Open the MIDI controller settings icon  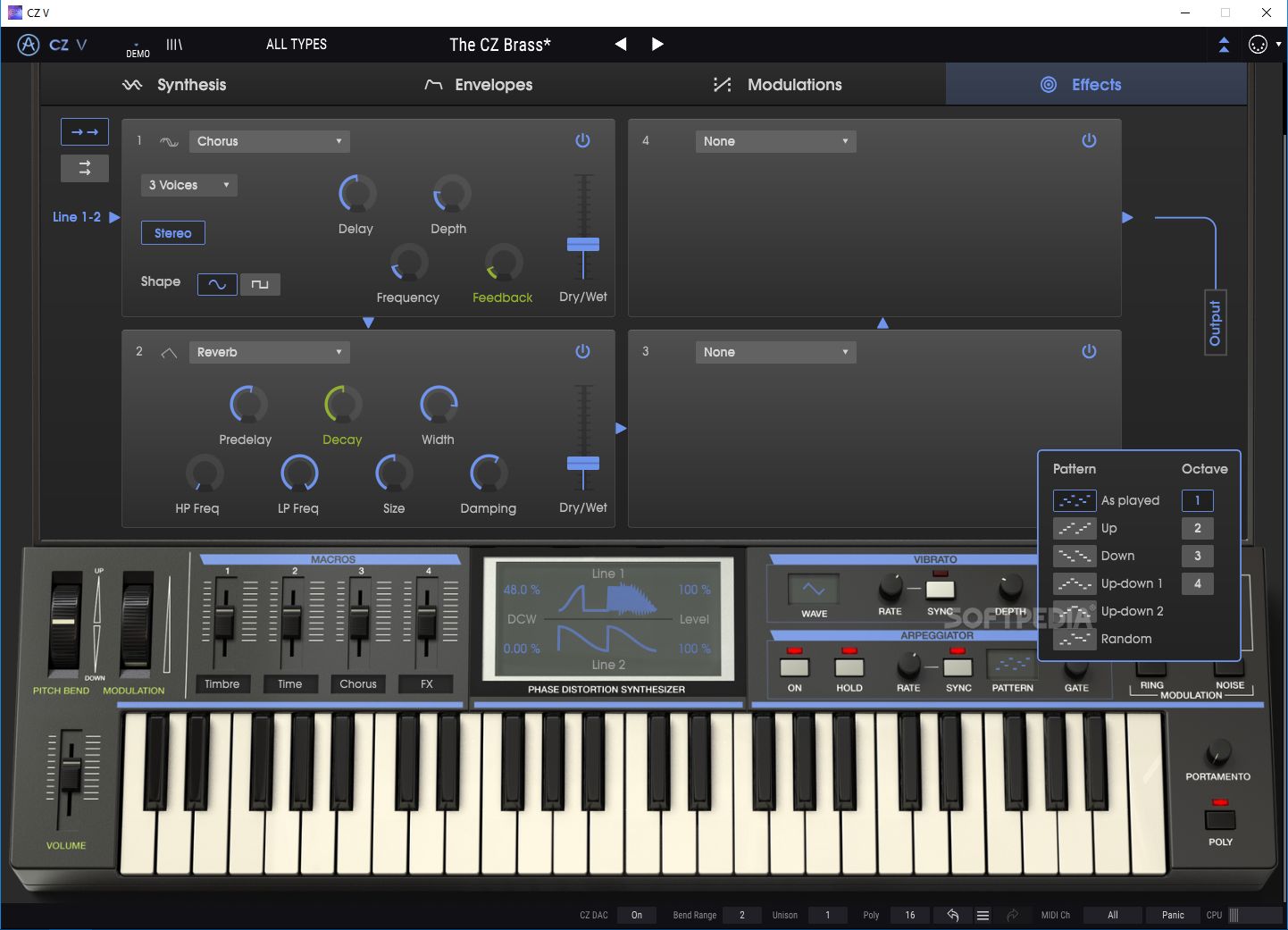1258,45
